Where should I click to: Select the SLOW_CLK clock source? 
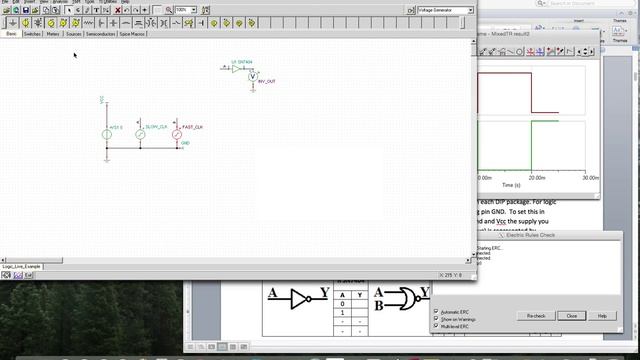[140, 134]
